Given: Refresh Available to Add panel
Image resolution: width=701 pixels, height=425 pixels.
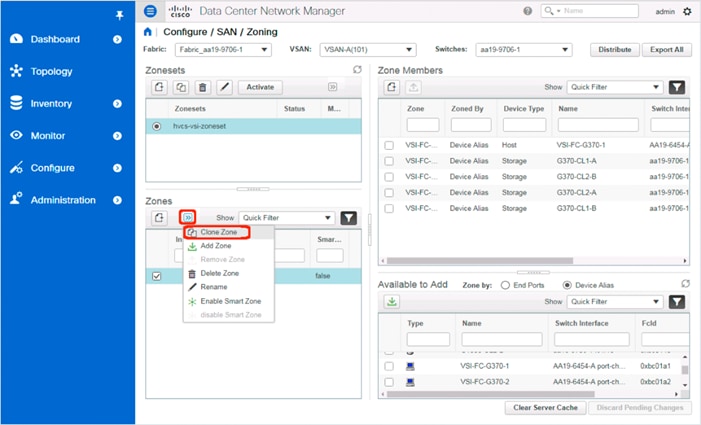Looking at the screenshot, I should [x=685, y=284].
